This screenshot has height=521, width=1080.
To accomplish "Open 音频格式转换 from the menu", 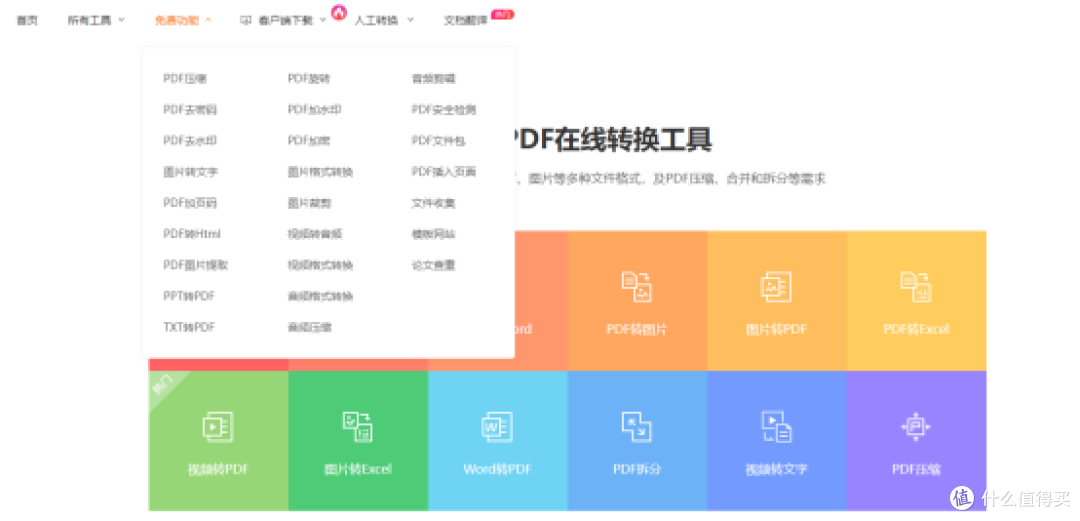I will pyautogui.click(x=320, y=296).
